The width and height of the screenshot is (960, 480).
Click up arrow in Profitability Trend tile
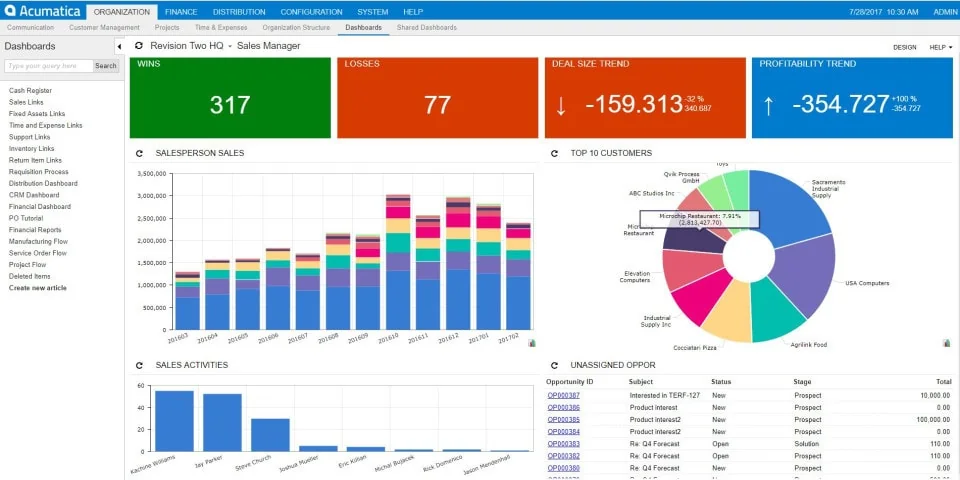[768, 106]
